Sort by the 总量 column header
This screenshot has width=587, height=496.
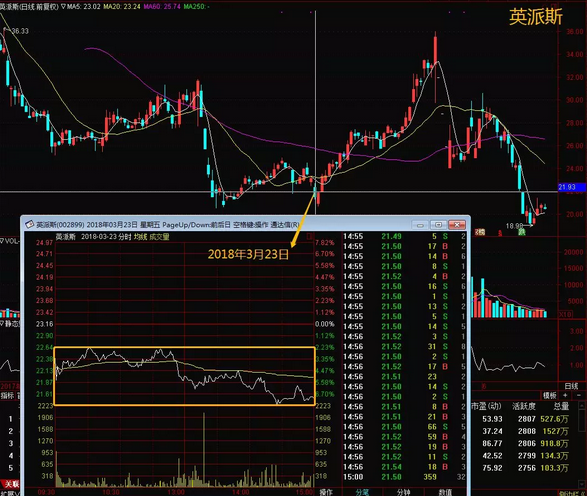coord(560,406)
